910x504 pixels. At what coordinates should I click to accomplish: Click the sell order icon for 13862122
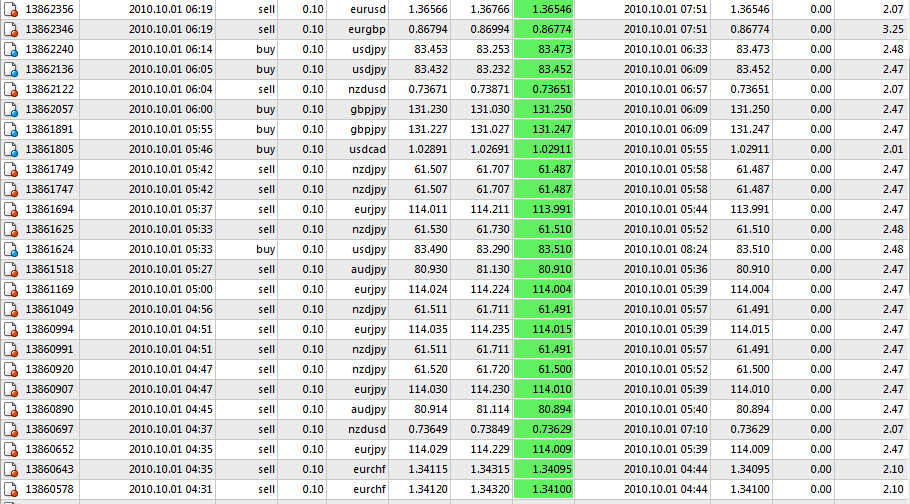pyautogui.click(x=10, y=89)
